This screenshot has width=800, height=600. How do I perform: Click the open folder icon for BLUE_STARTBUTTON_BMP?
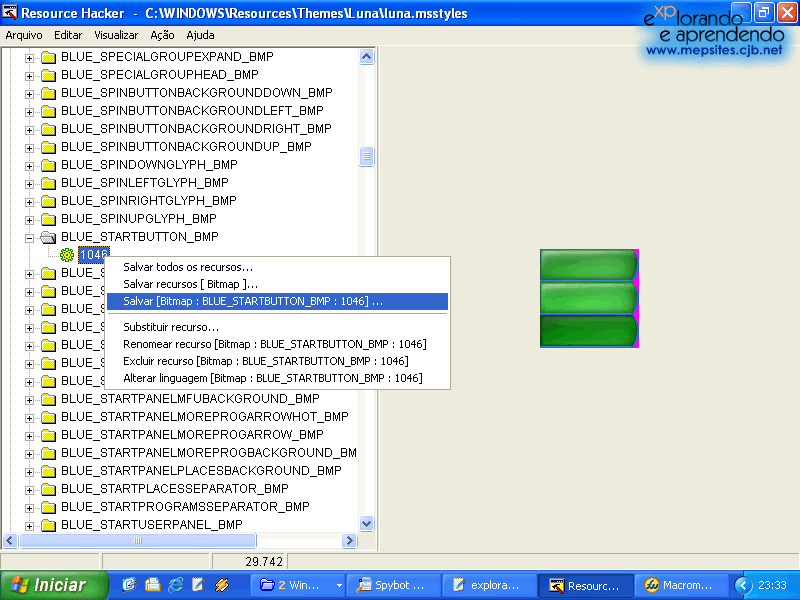point(48,237)
